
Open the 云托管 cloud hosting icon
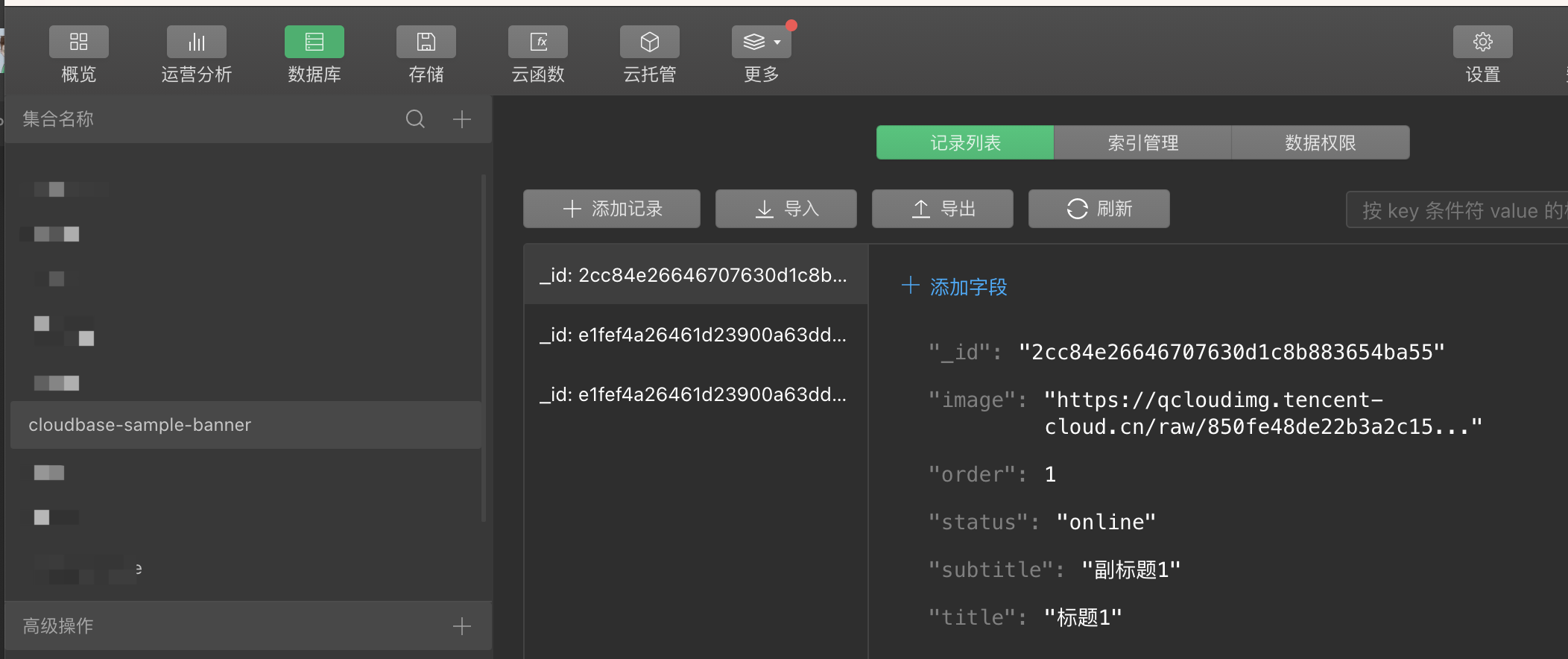[649, 42]
